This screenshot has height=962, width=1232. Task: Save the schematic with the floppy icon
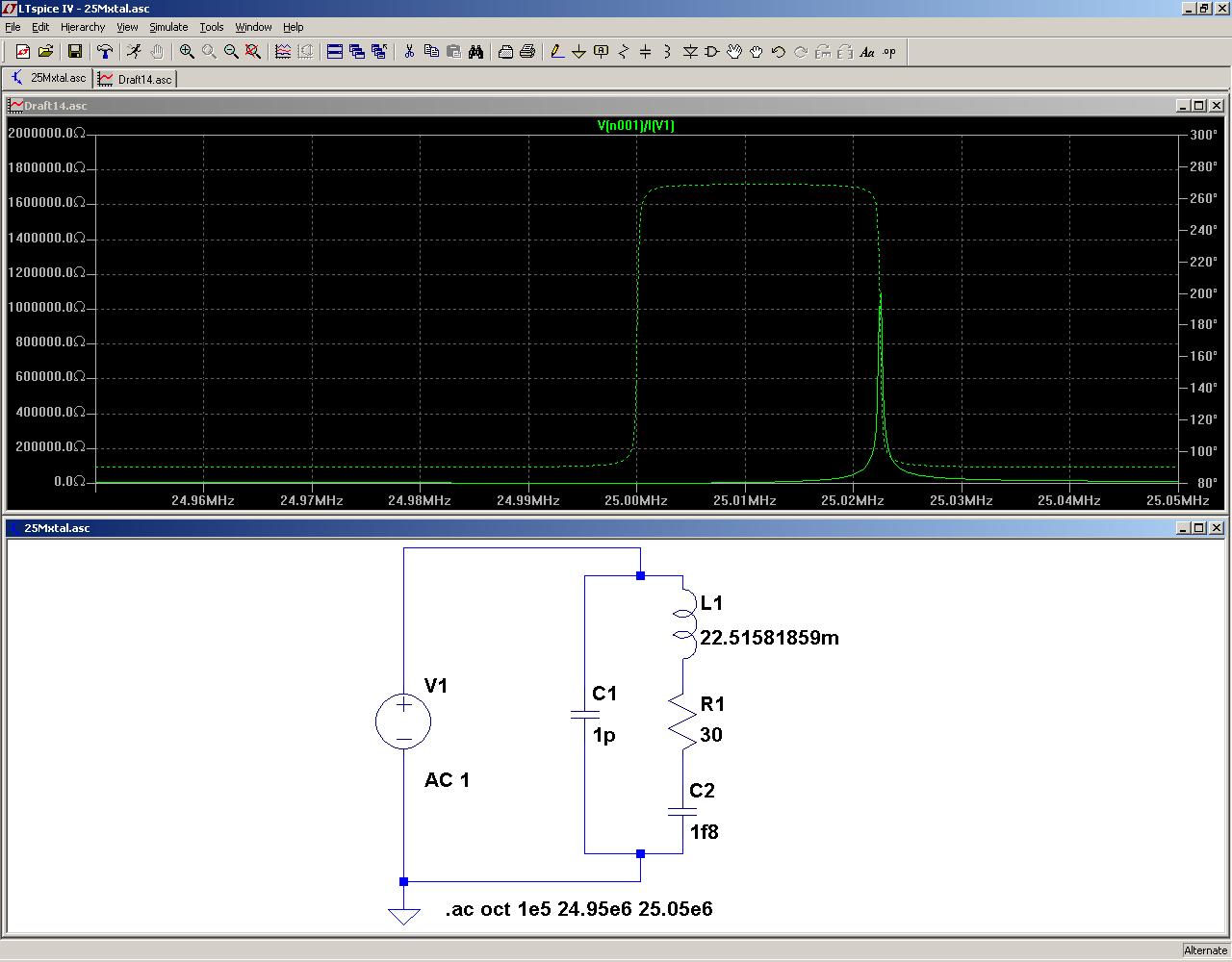point(75,52)
